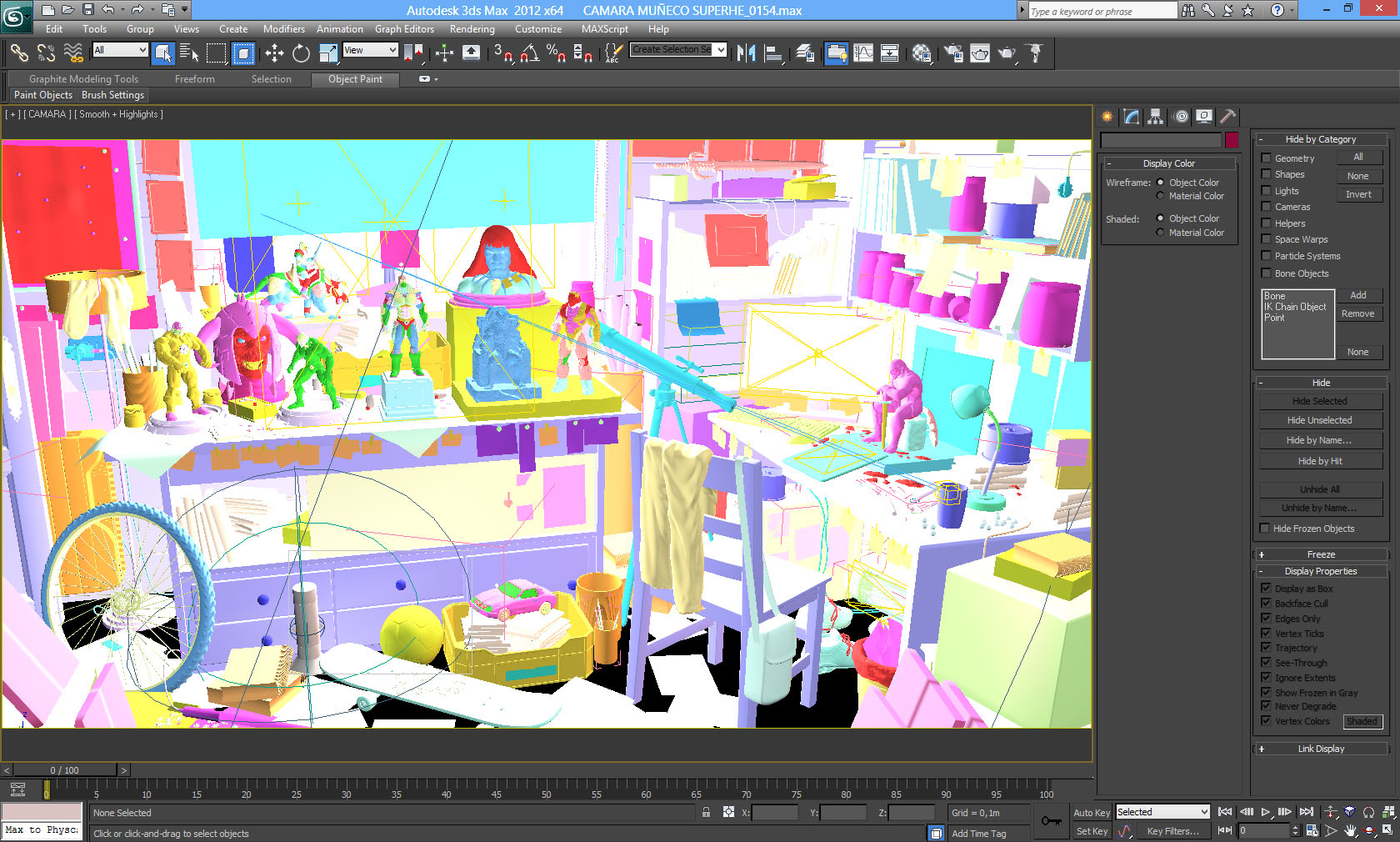This screenshot has width=1400, height=842.
Task: Open the Create command panel tab
Action: pos(1107,117)
